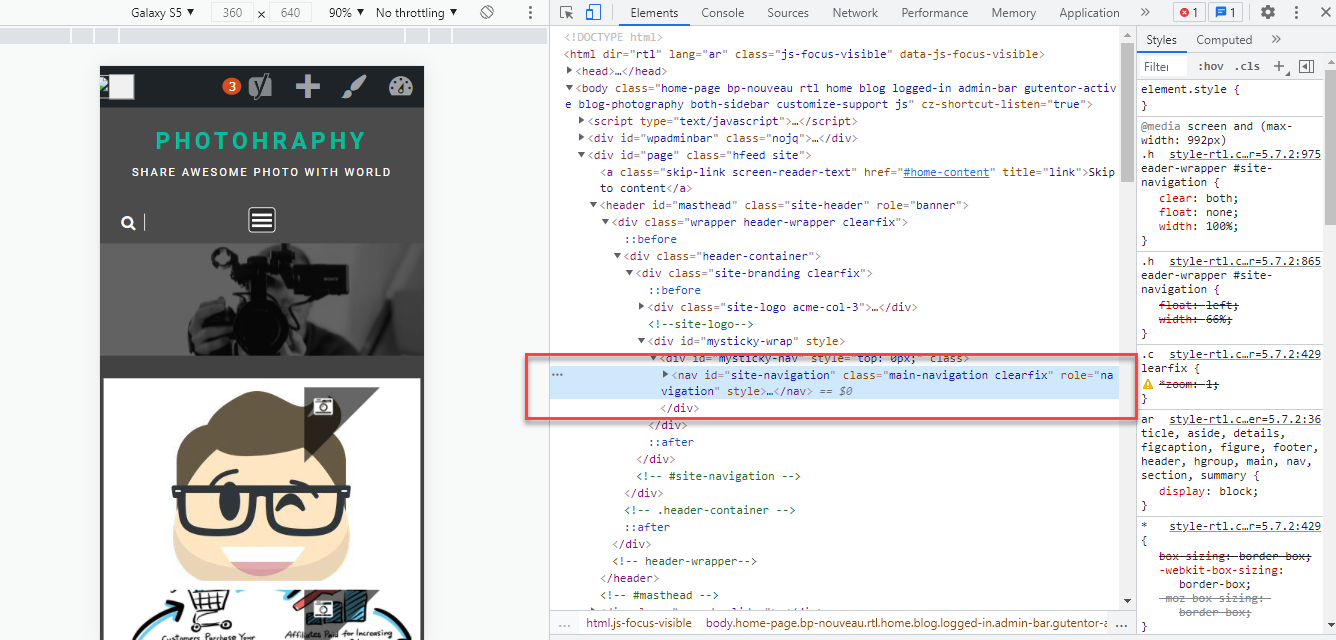Click the PHOTOHRAPHY site title
This screenshot has width=1336, height=640.
[x=261, y=141]
